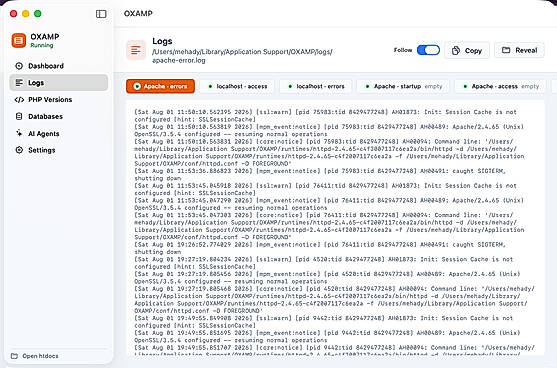
Task: Select the Apache - errors log tab
Action: [160, 86]
